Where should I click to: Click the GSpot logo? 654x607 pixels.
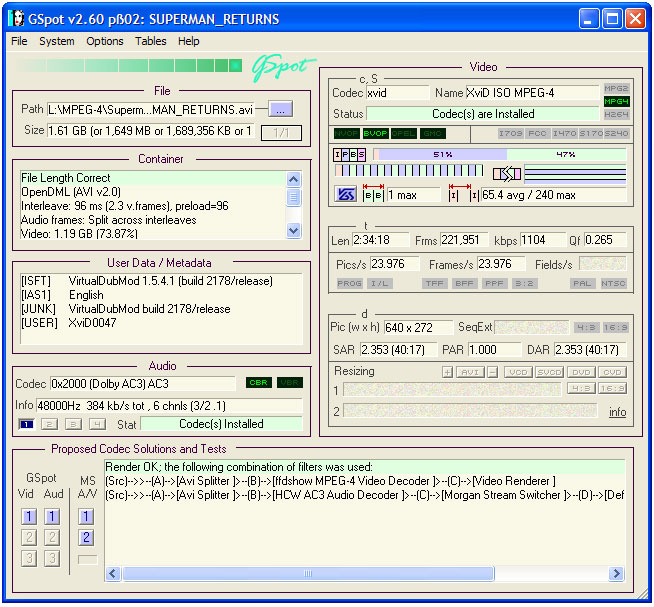pyautogui.click(x=282, y=67)
